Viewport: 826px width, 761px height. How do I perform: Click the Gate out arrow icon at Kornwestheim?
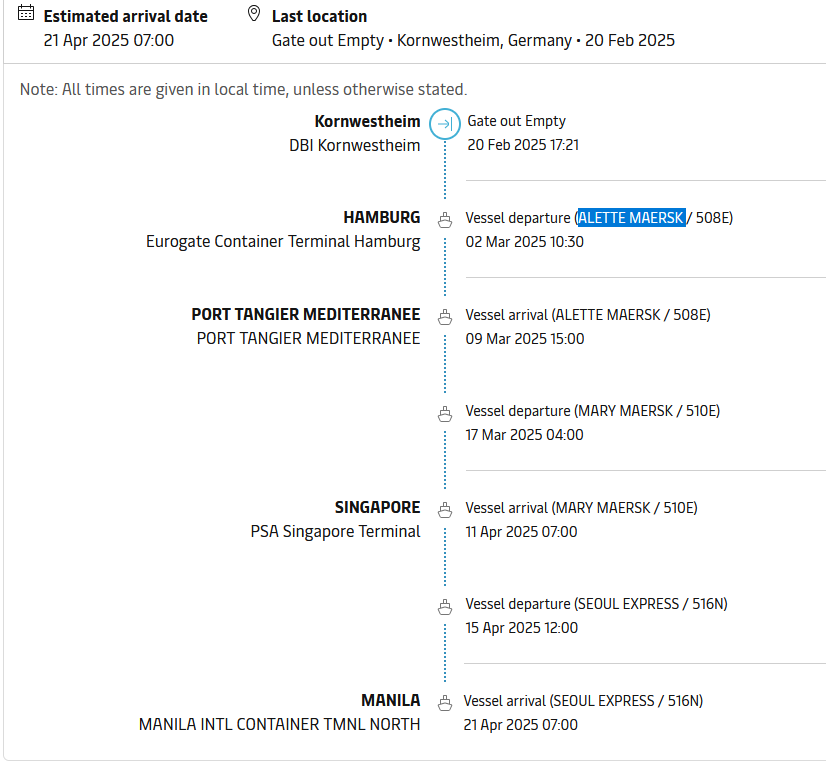pyautogui.click(x=445, y=124)
